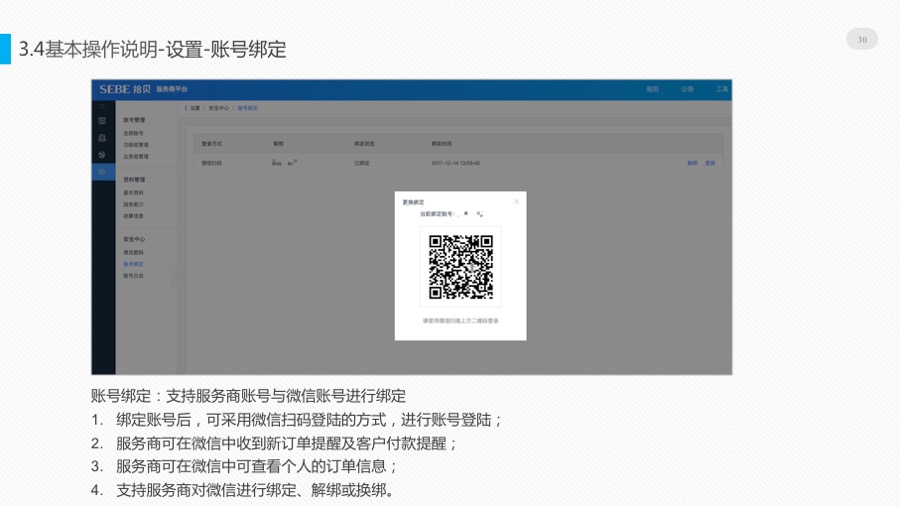The height and width of the screenshot is (506, 900).
Task: Click the 2017-12-14 13:59:45 timestamp cell
Action: pos(456,164)
